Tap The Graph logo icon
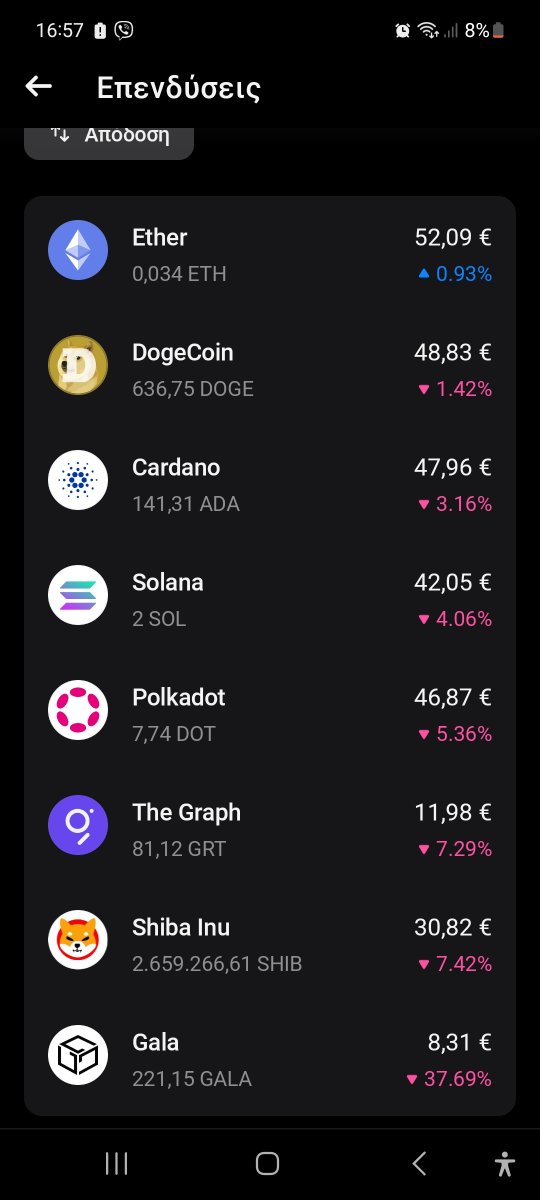This screenshot has height=1200, width=540. pos(78,825)
